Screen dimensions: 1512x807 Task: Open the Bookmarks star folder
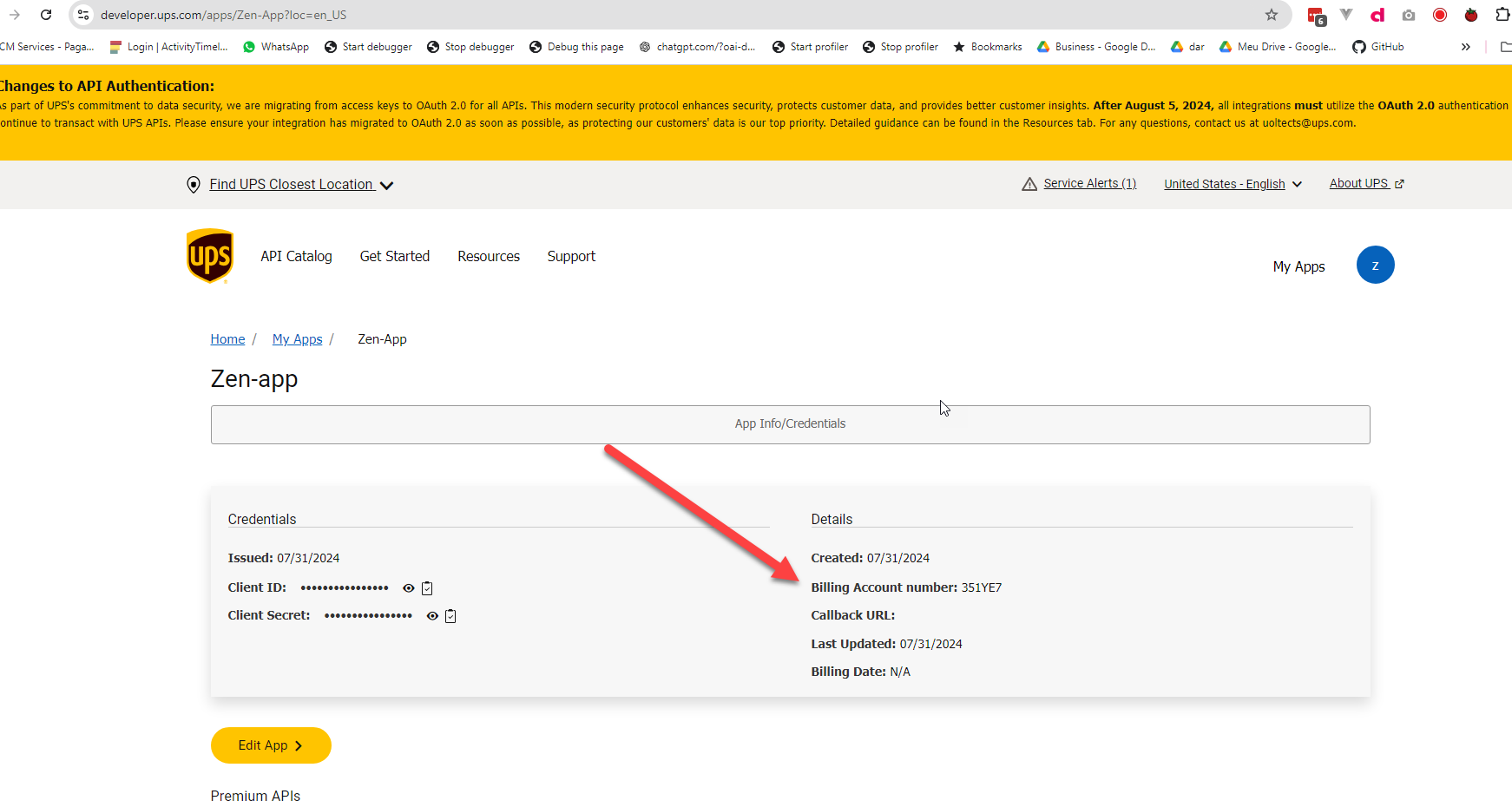(x=988, y=47)
